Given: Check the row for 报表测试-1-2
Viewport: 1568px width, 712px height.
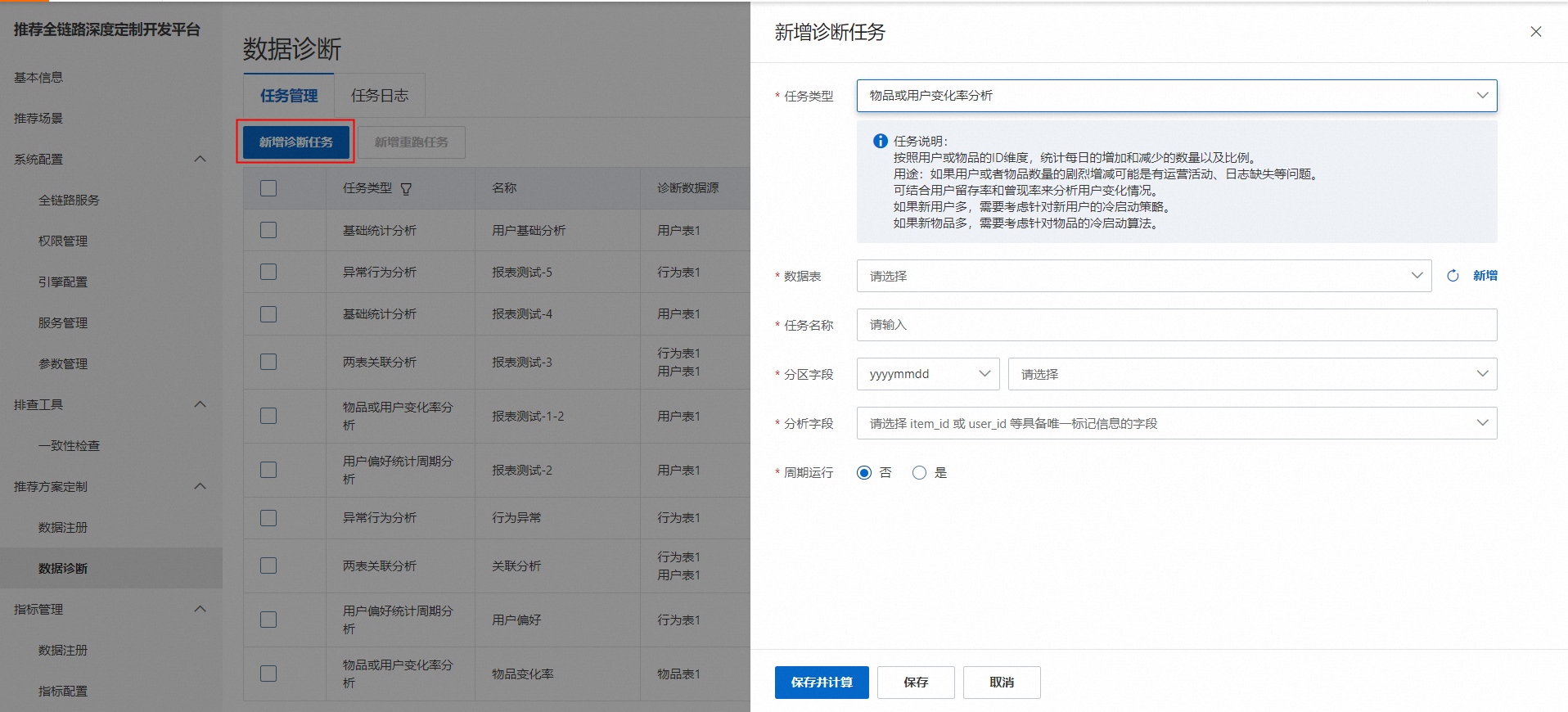Looking at the screenshot, I should click(268, 416).
